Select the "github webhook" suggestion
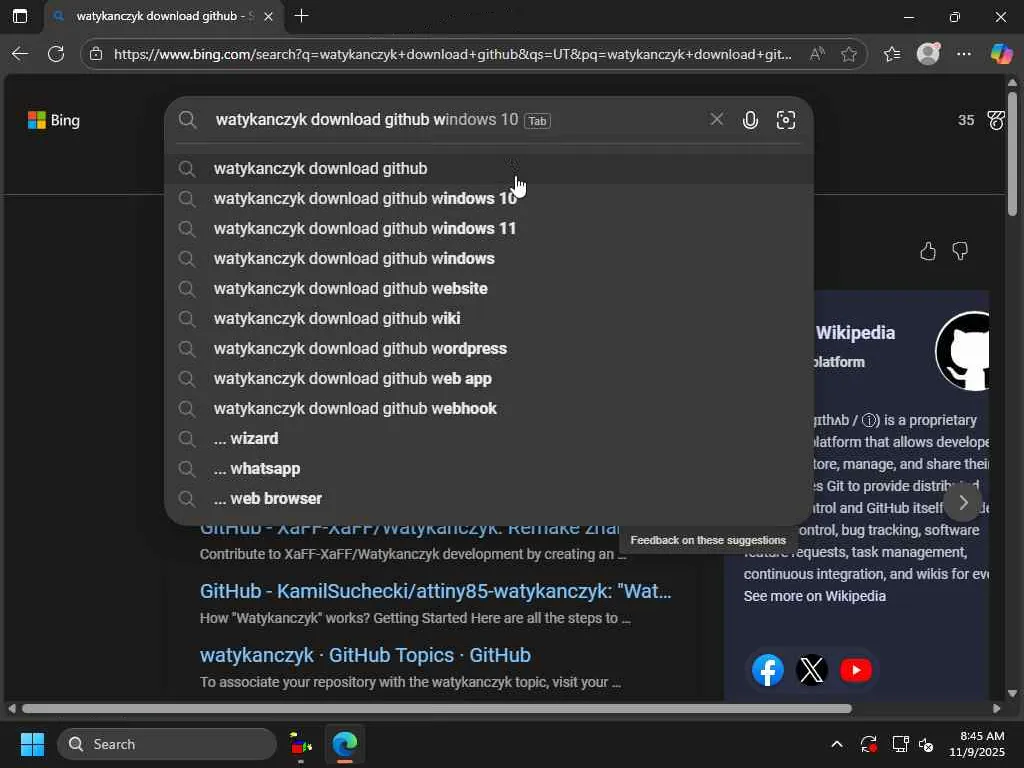The image size is (1024, 768). pos(489,409)
